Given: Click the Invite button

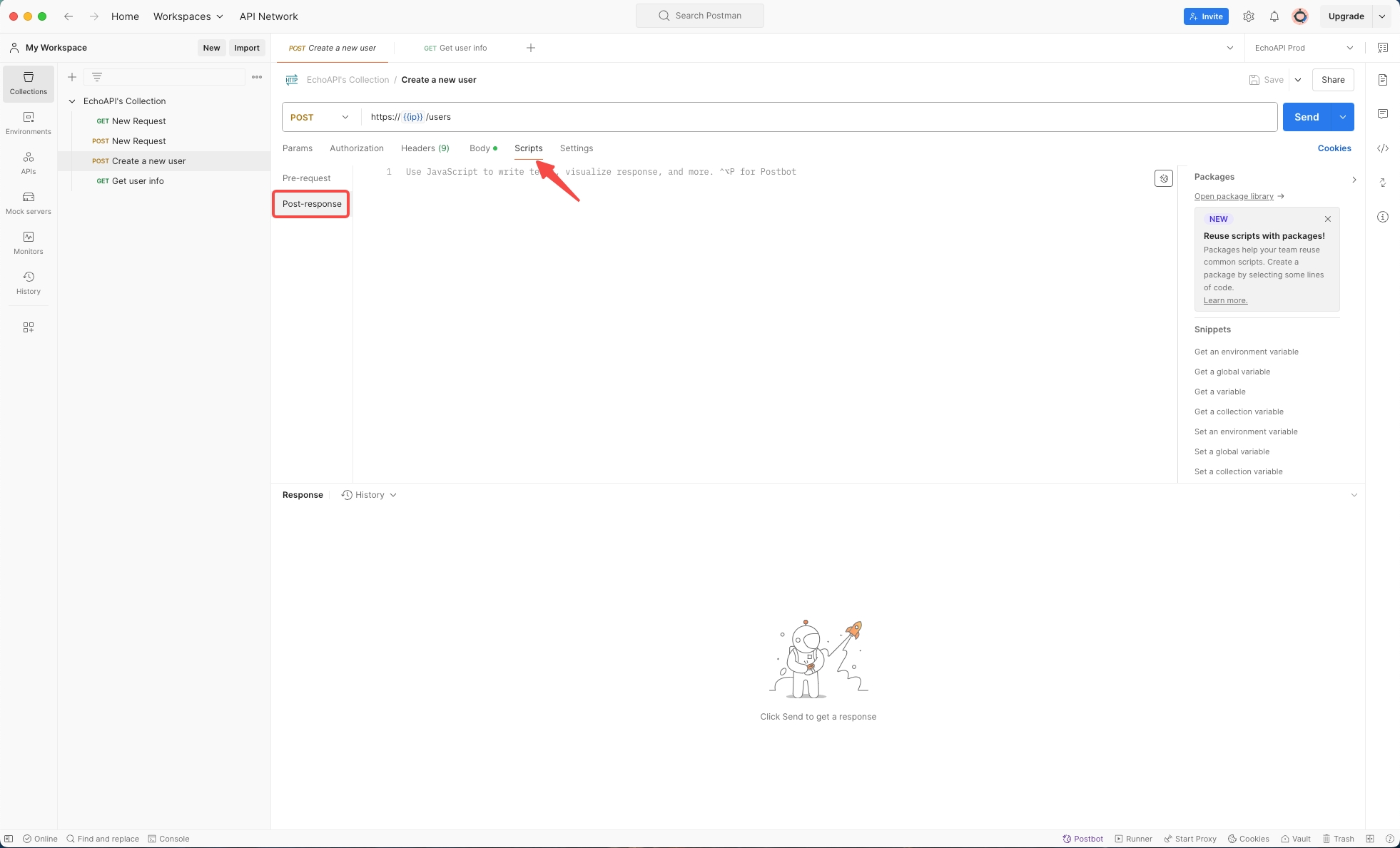Looking at the screenshot, I should [x=1206, y=16].
